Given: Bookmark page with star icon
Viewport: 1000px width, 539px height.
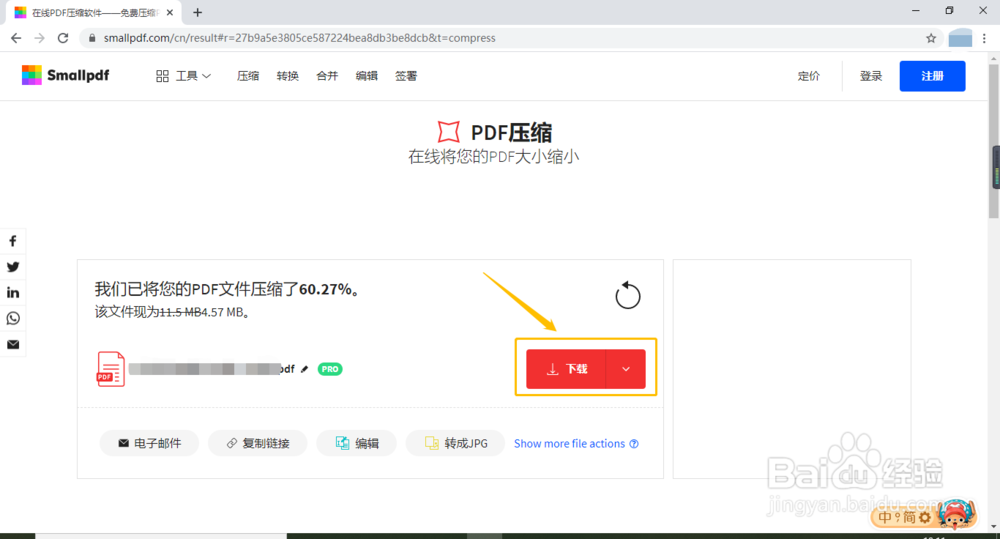Looking at the screenshot, I should coord(931,38).
